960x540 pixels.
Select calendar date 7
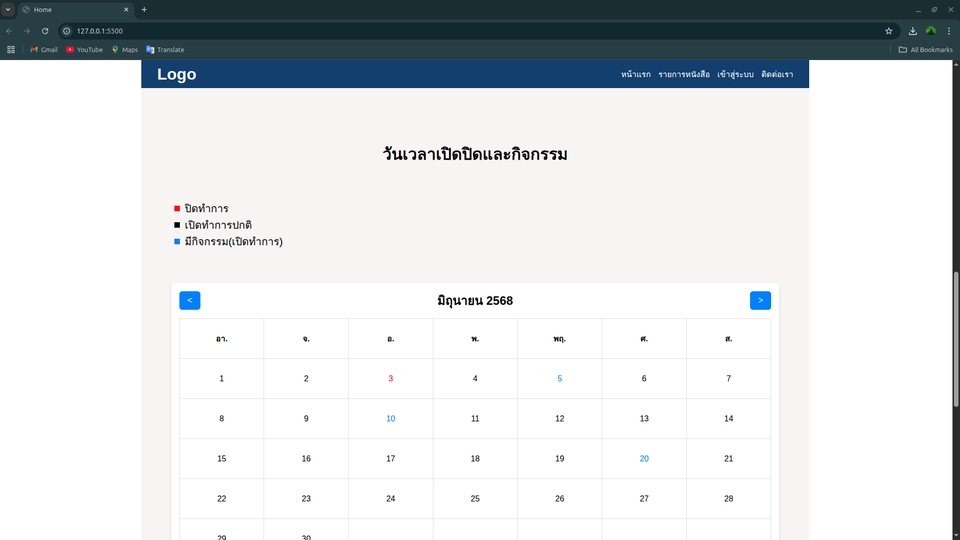(x=729, y=378)
